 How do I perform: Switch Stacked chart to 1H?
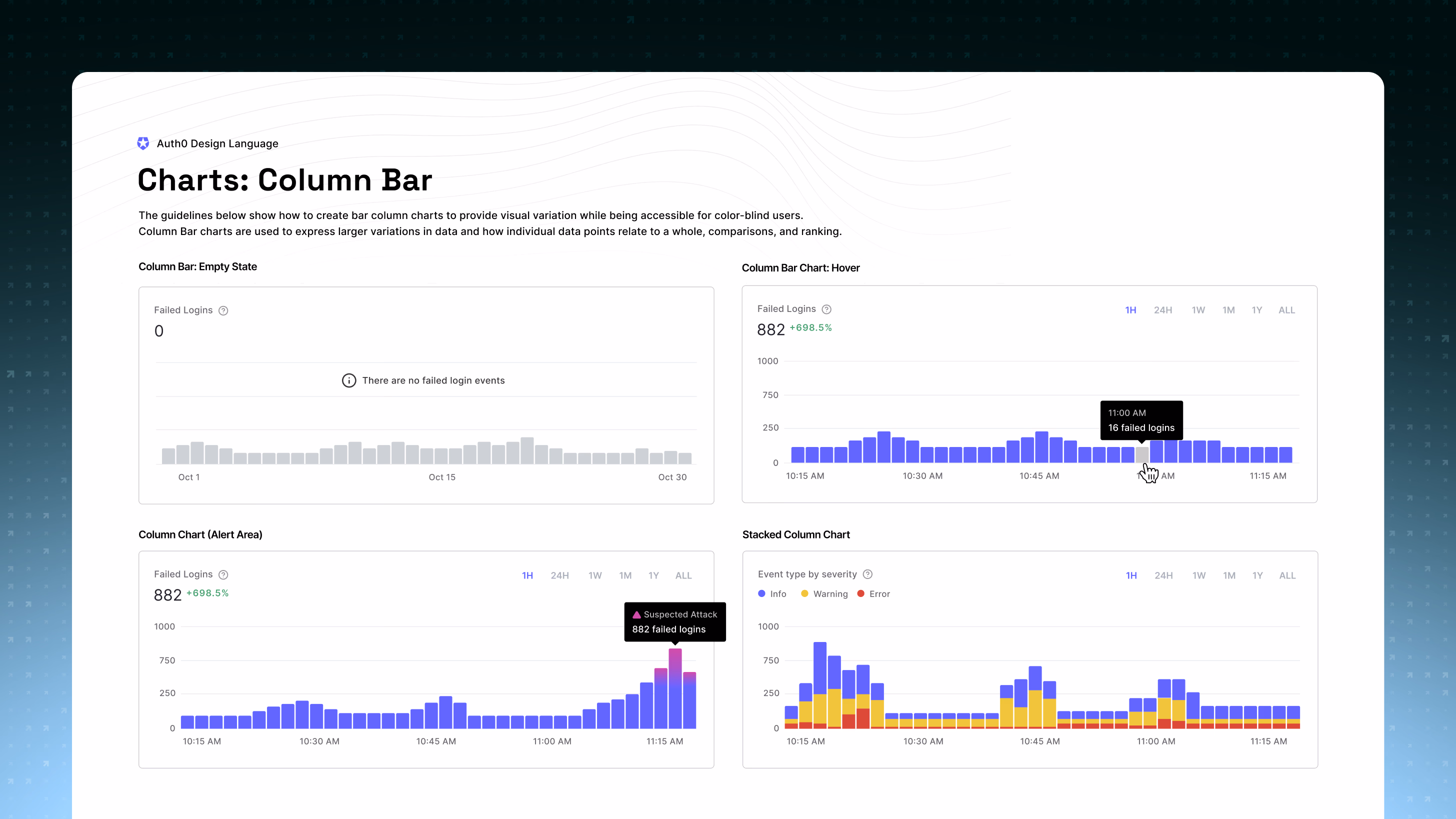[1131, 575]
